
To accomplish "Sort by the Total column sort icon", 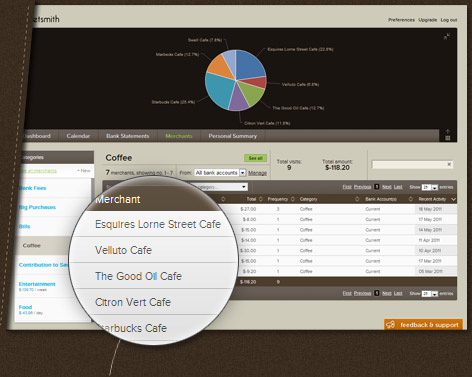I will [x=261, y=199].
